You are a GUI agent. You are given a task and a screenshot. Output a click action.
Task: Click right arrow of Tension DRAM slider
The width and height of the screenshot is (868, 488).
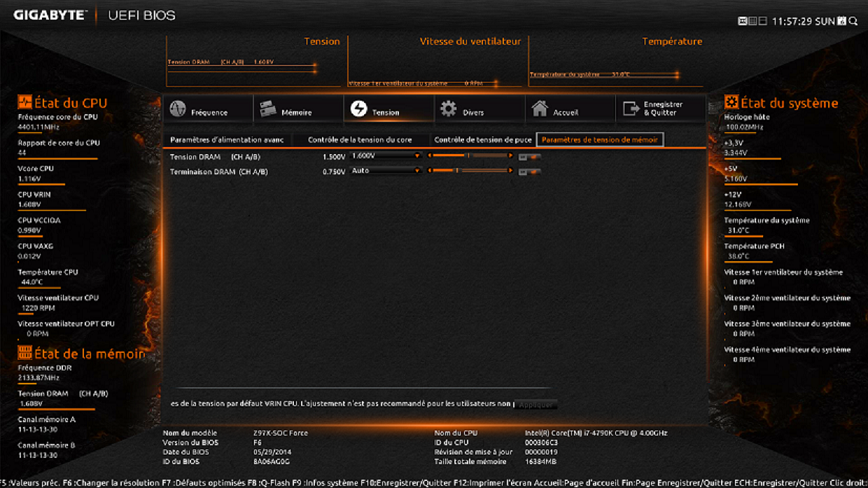pos(510,155)
